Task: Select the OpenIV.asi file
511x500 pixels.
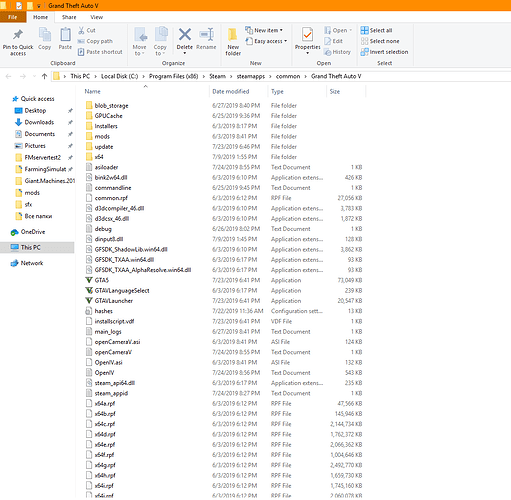Action: 108,362
